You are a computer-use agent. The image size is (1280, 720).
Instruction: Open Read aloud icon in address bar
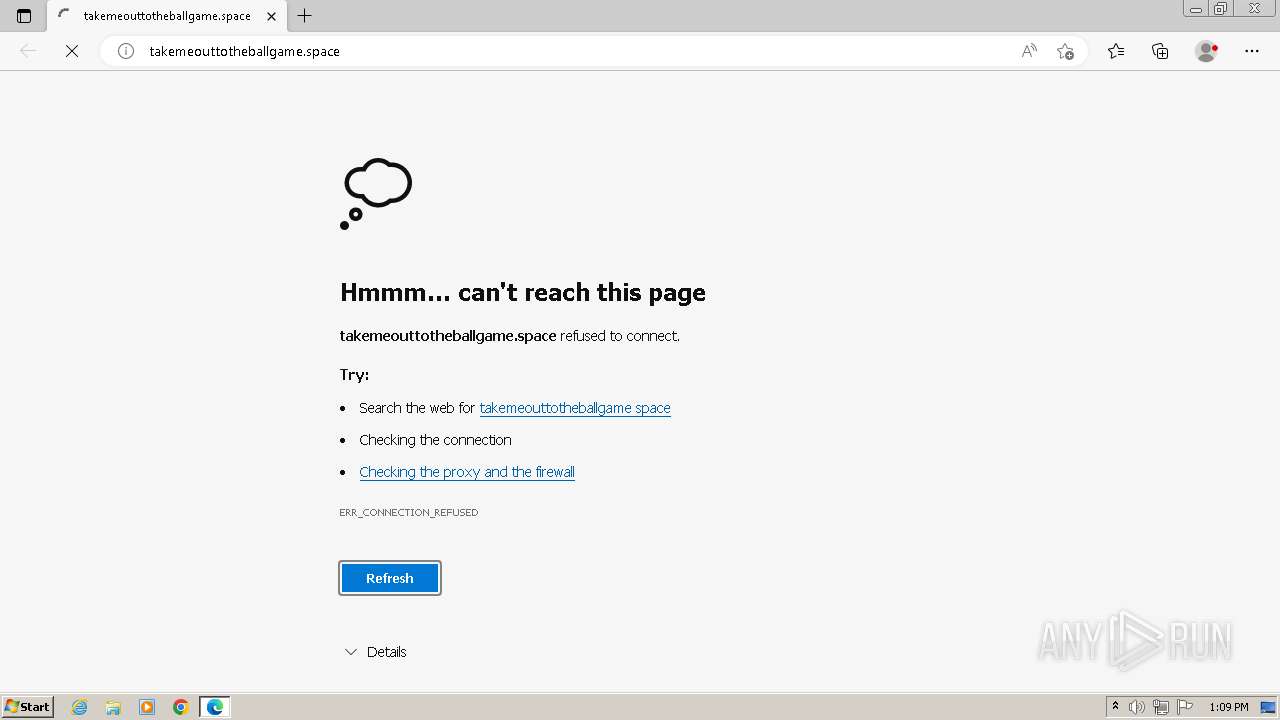click(x=1029, y=51)
